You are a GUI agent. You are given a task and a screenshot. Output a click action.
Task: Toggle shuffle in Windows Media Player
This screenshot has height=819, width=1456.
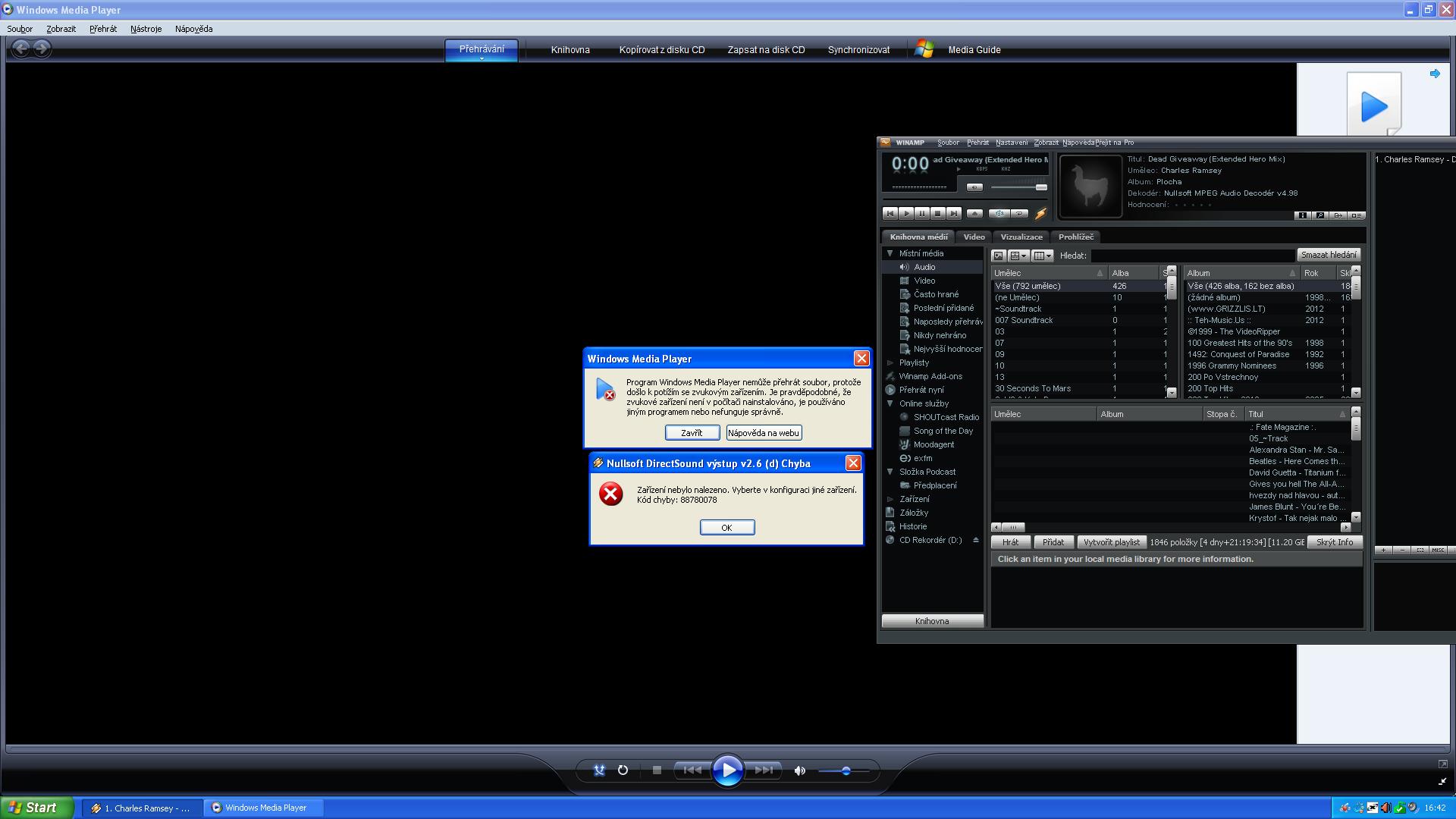[599, 770]
